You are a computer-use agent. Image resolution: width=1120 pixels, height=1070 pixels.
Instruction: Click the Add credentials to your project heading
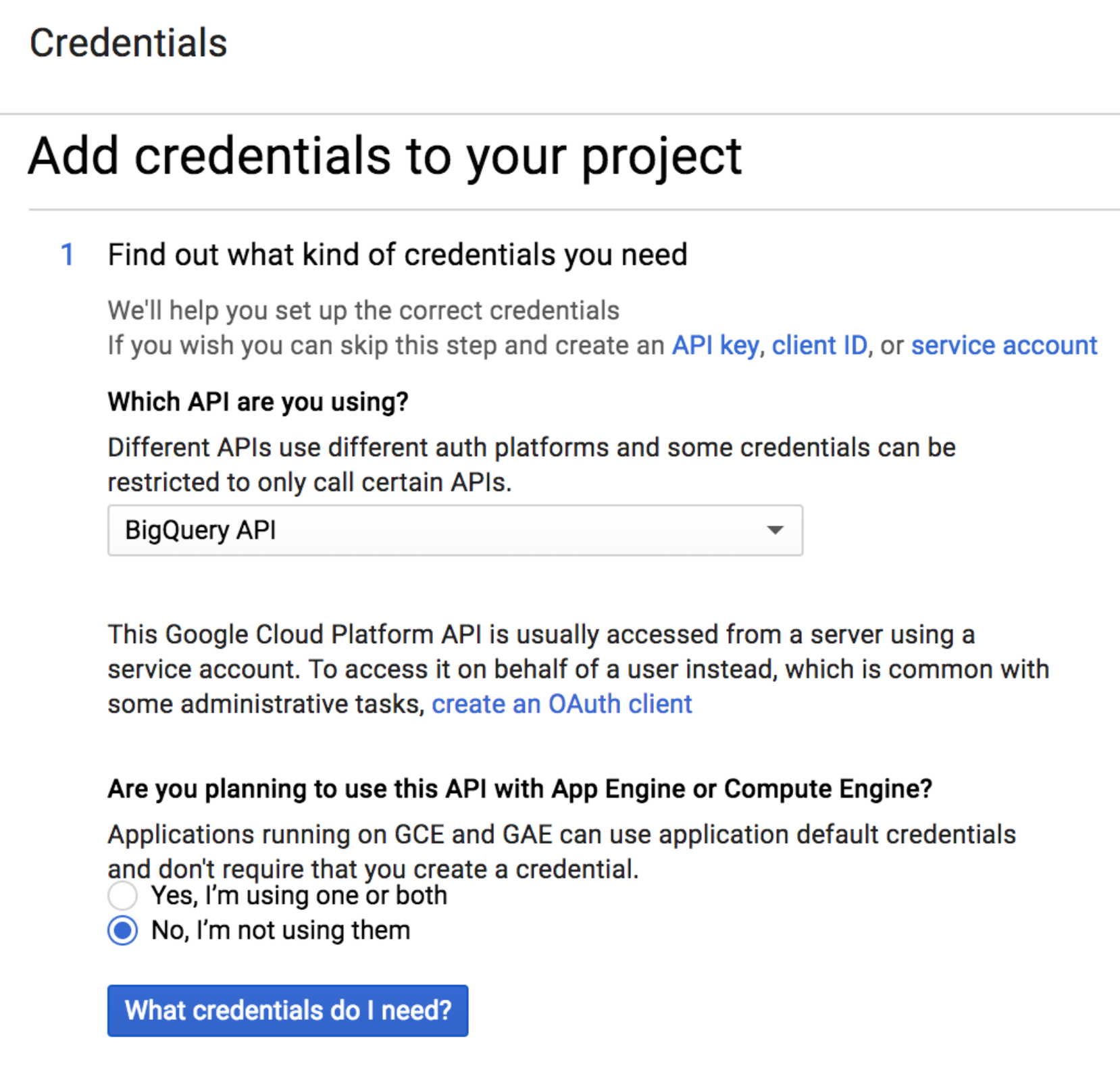[x=385, y=156]
